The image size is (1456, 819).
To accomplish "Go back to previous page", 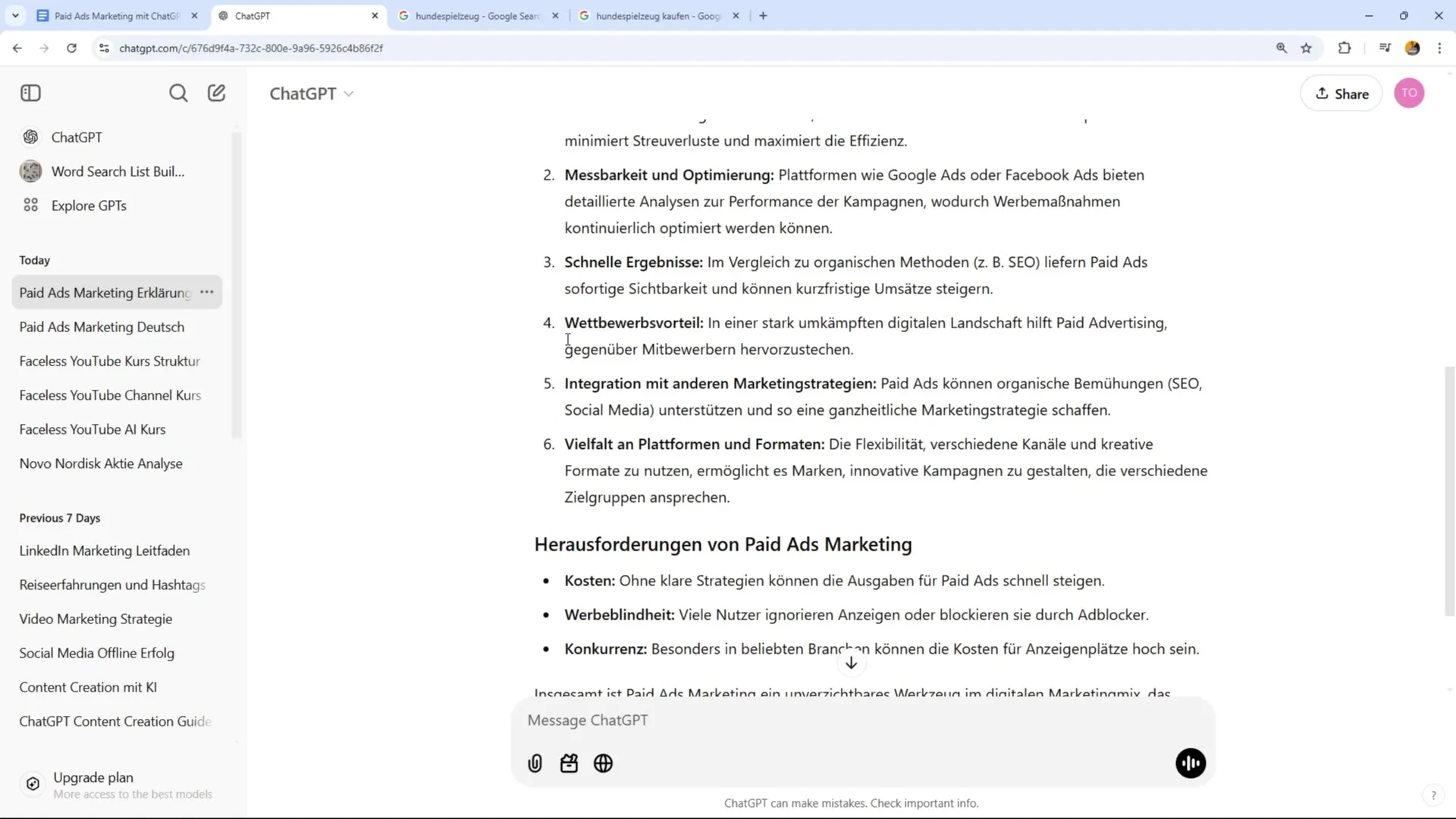I will (x=17, y=48).
